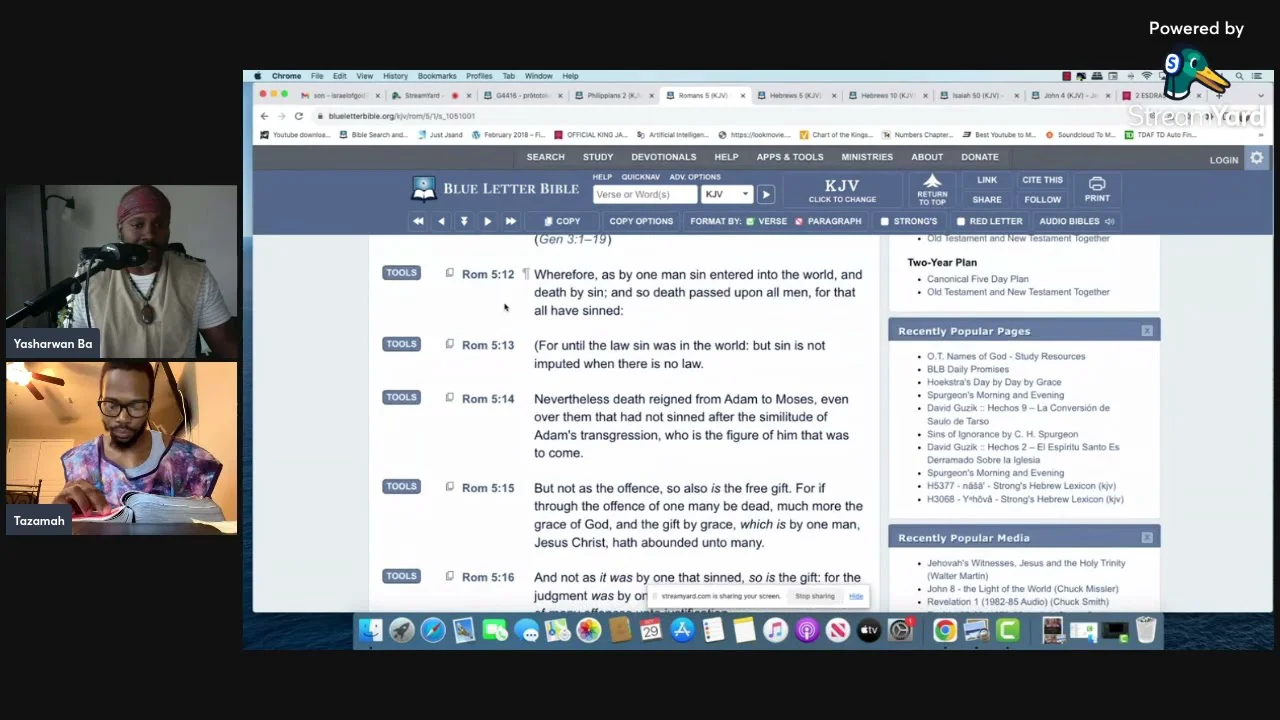
Task: Open the Rom 5:12 verse link
Action: pos(488,274)
